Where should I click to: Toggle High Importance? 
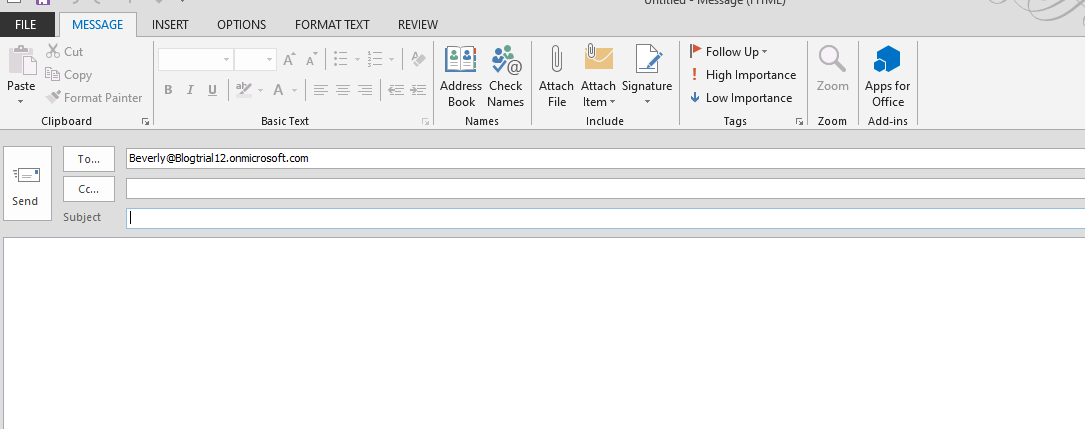743,75
